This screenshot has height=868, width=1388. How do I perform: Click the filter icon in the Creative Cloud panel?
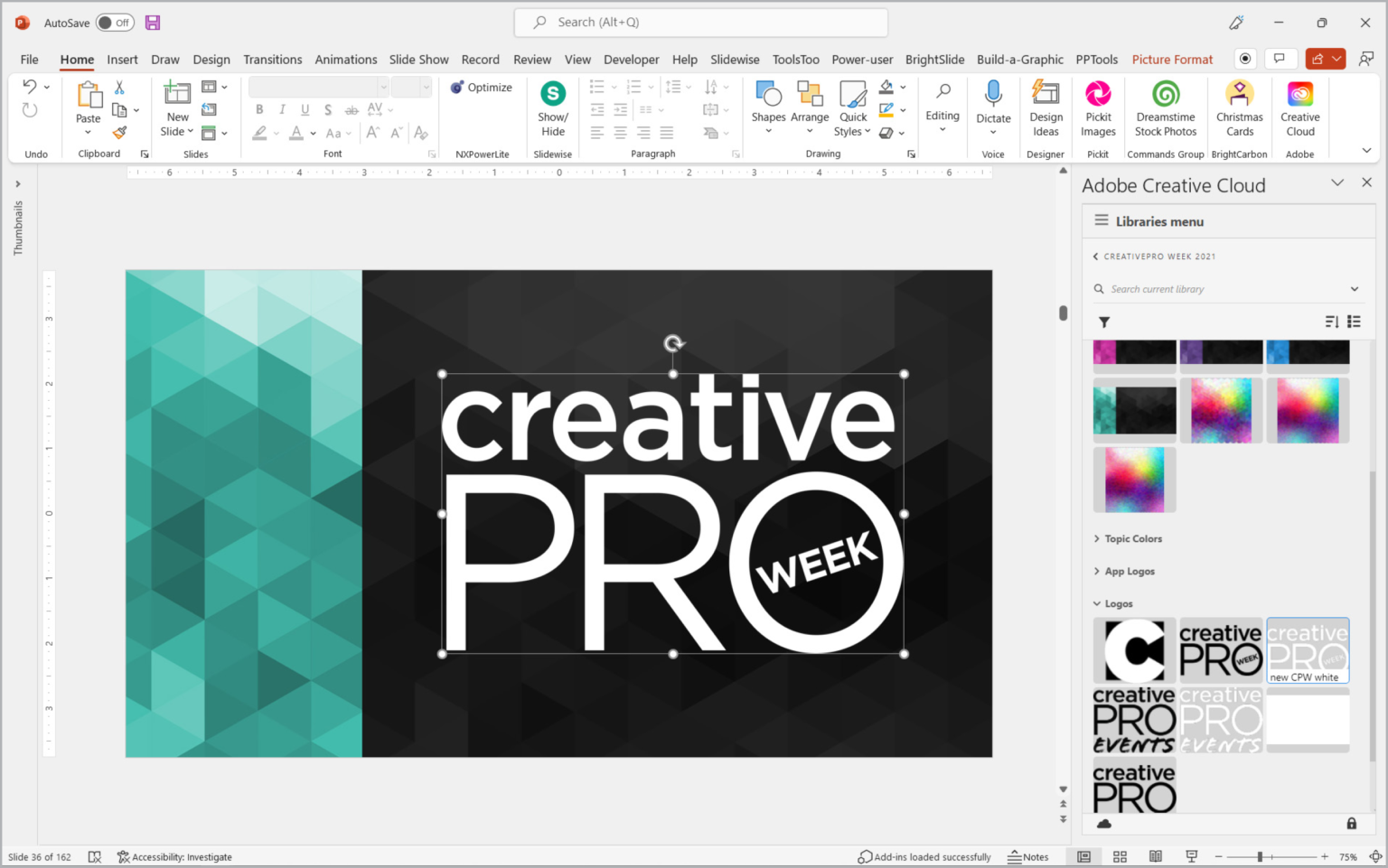[1103, 322]
